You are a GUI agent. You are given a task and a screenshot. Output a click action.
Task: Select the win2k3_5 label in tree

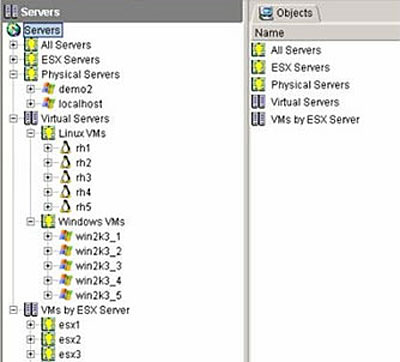[x=99, y=295]
